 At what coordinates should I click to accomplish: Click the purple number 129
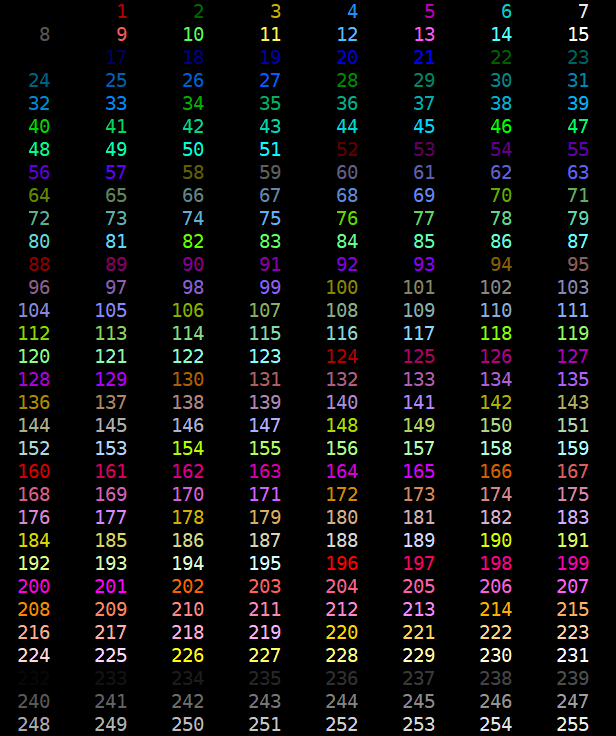[111, 379]
